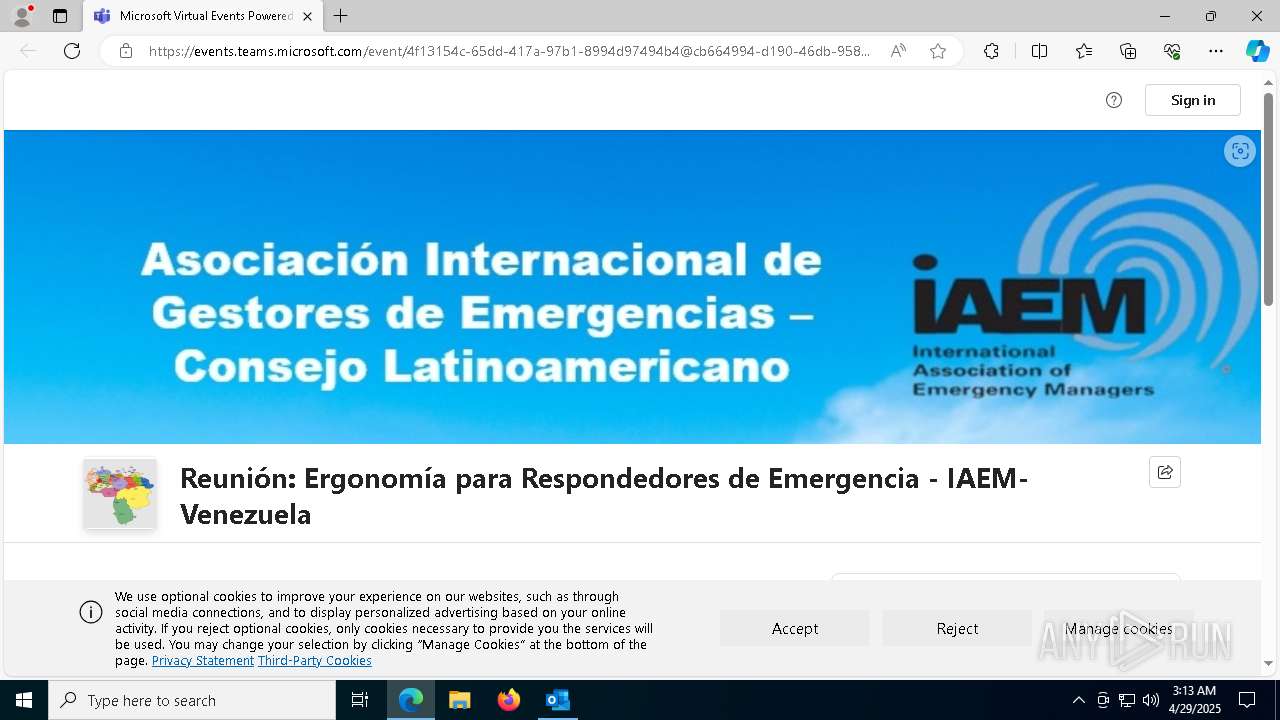Image resolution: width=1280 pixels, height=720 pixels.
Task: Open the volume control icon
Action: [x=1151, y=700]
